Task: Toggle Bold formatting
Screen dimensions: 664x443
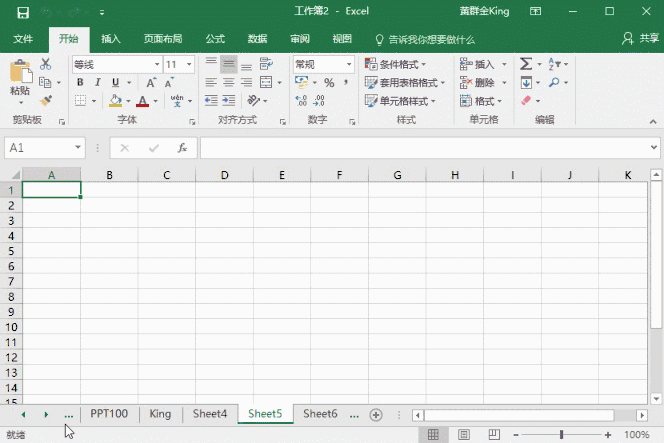Action: point(80,83)
